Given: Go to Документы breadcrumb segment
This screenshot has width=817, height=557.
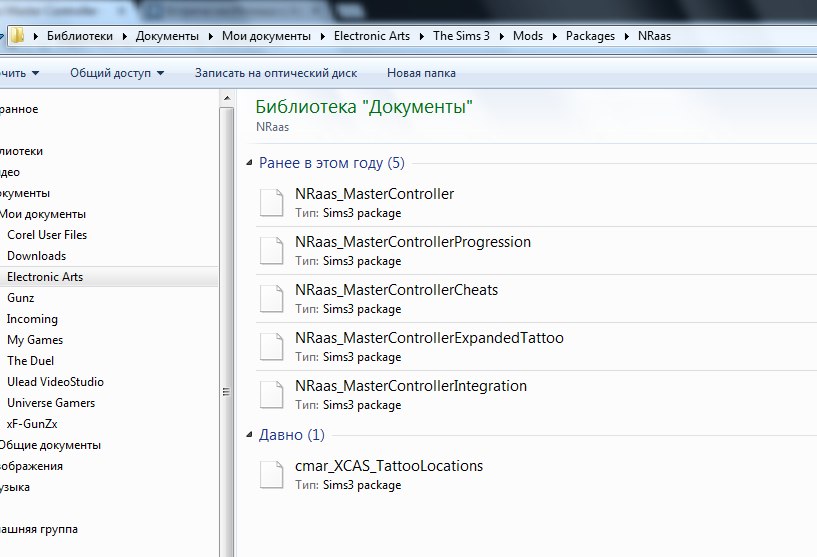Looking at the screenshot, I should 167,36.
